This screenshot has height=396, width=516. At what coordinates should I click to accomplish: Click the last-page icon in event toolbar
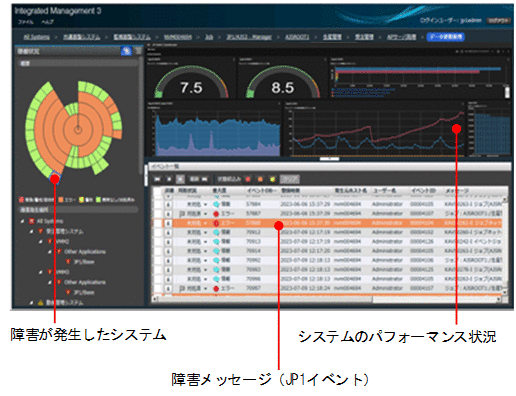[x=205, y=179]
